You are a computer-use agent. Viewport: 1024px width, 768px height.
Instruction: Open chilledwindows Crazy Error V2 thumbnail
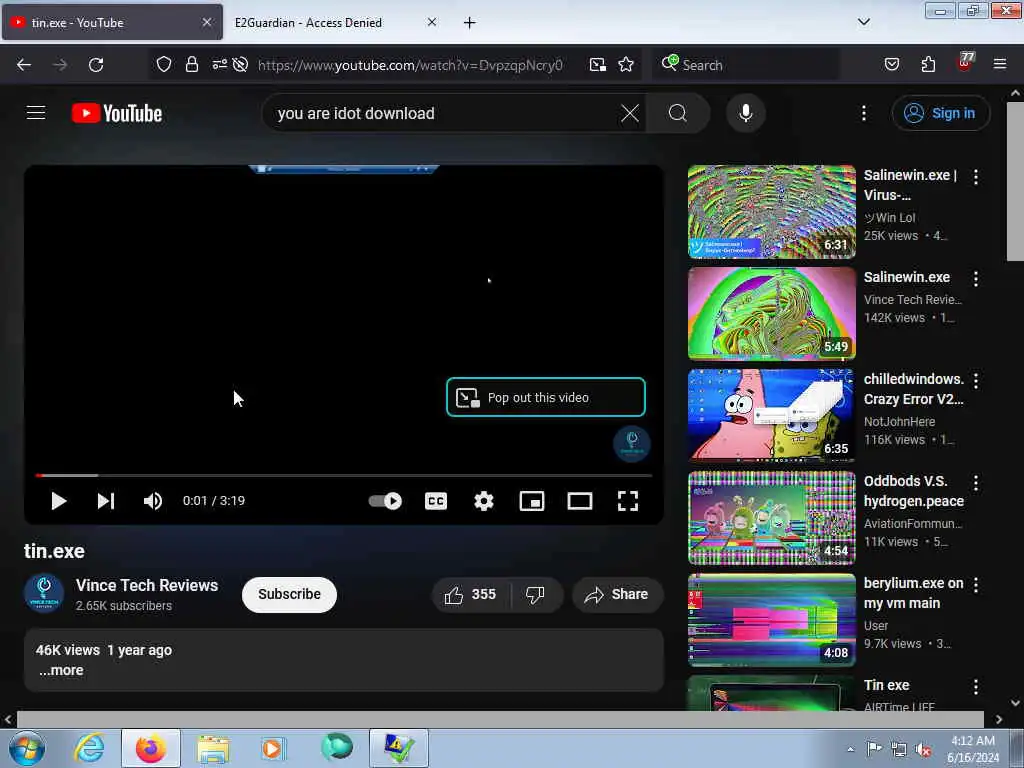pos(771,415)
